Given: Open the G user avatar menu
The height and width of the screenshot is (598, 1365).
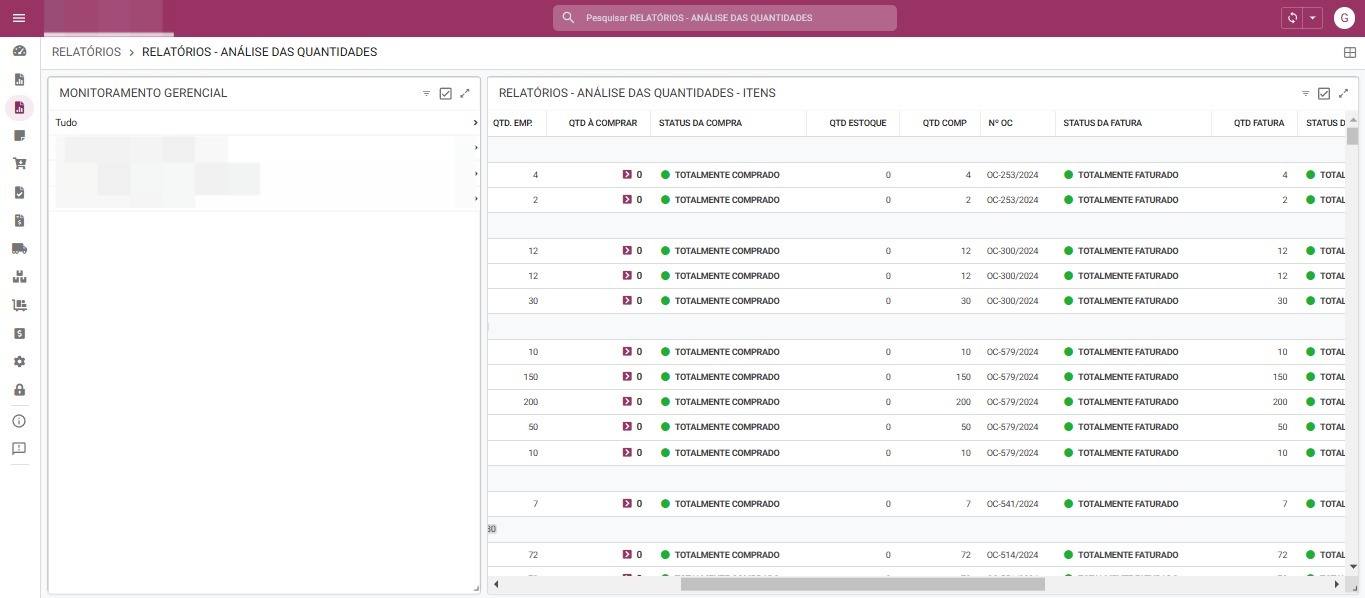Looking at the screenshot, I should [1343, 18].
